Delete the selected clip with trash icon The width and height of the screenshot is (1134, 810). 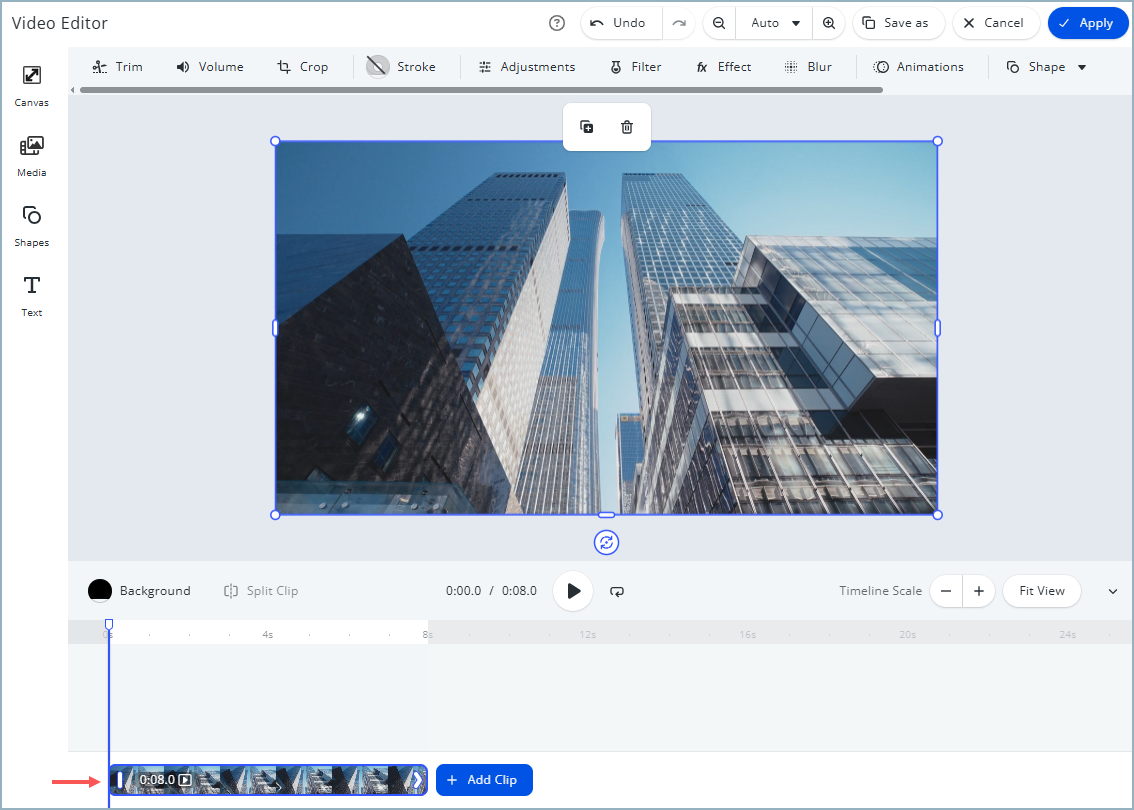click(x=627, y=127)
